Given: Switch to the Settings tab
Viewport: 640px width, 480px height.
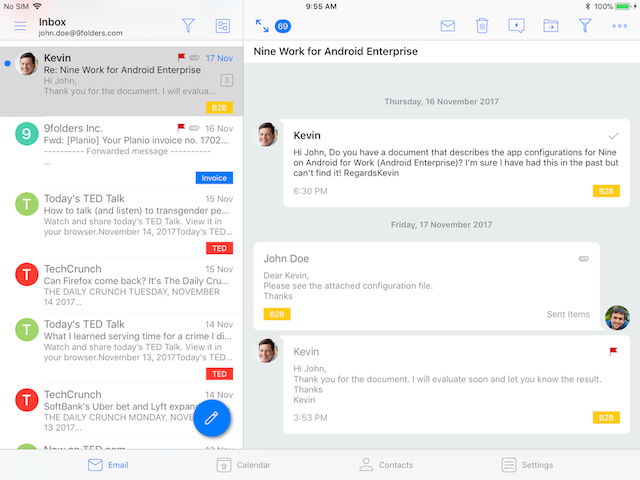Looking at the screenshot, I should (x=527, y=465).
